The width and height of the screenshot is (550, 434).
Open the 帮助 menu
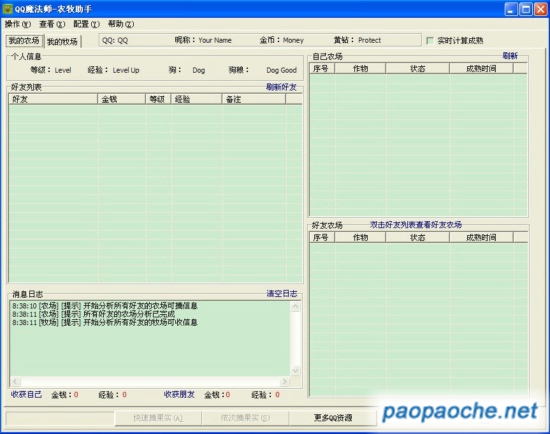coord(121,24)
